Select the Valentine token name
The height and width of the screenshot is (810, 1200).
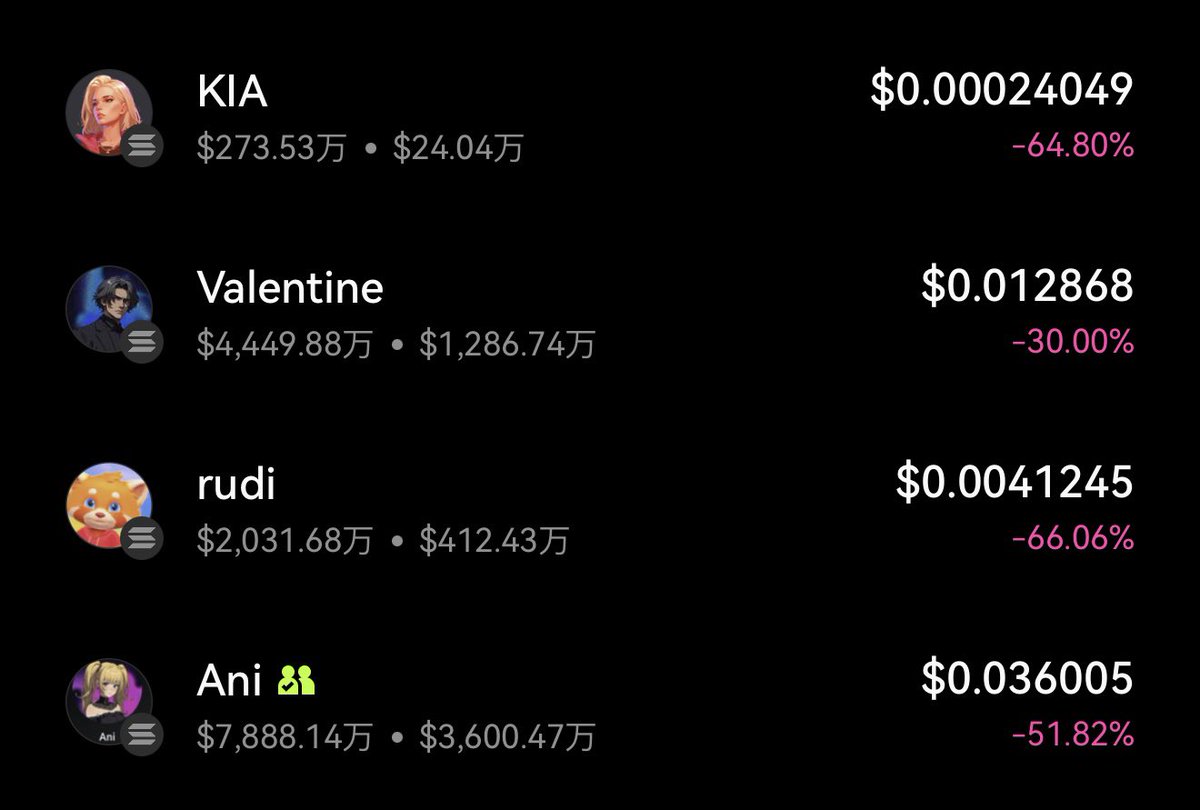pos(290,288)
